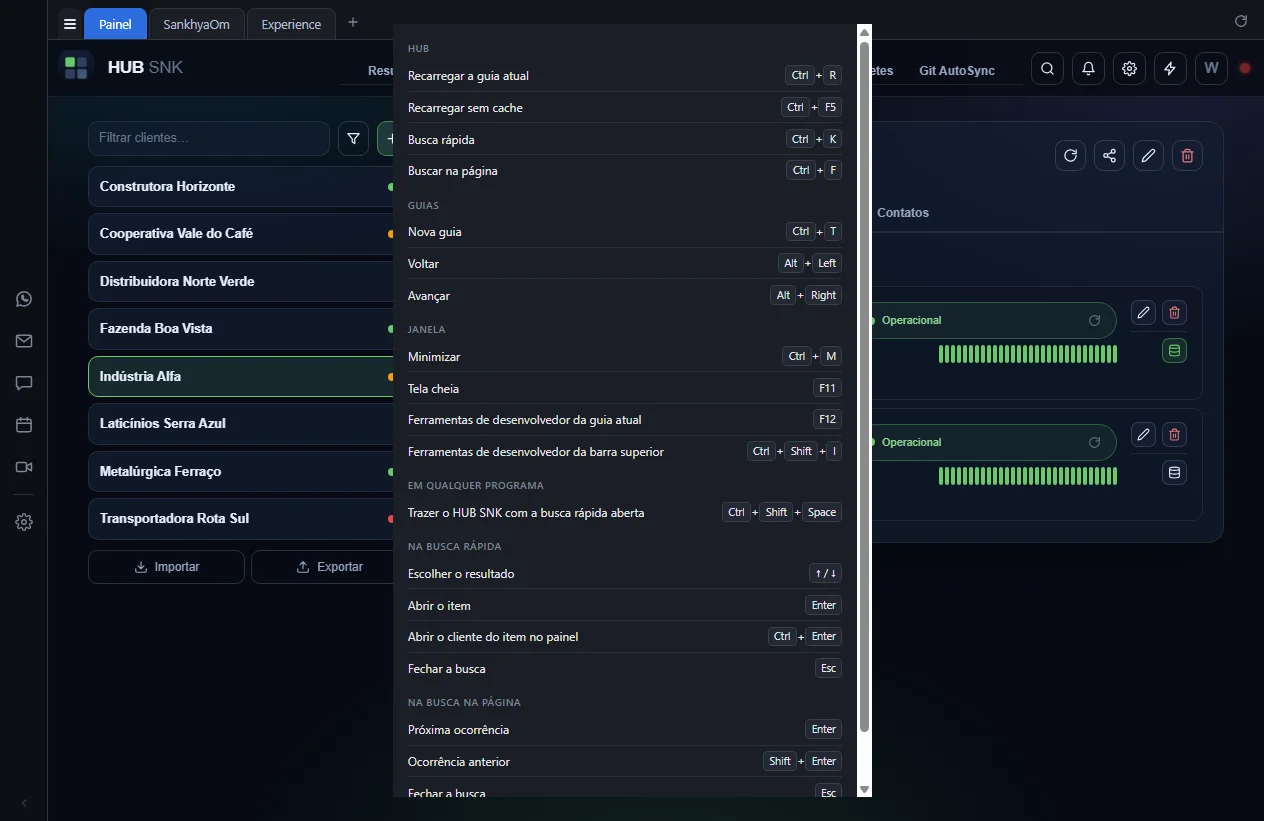Open the notifications bell
Image resolution: width=1264 pixels, height=821 pixels.
[1088, 69]
